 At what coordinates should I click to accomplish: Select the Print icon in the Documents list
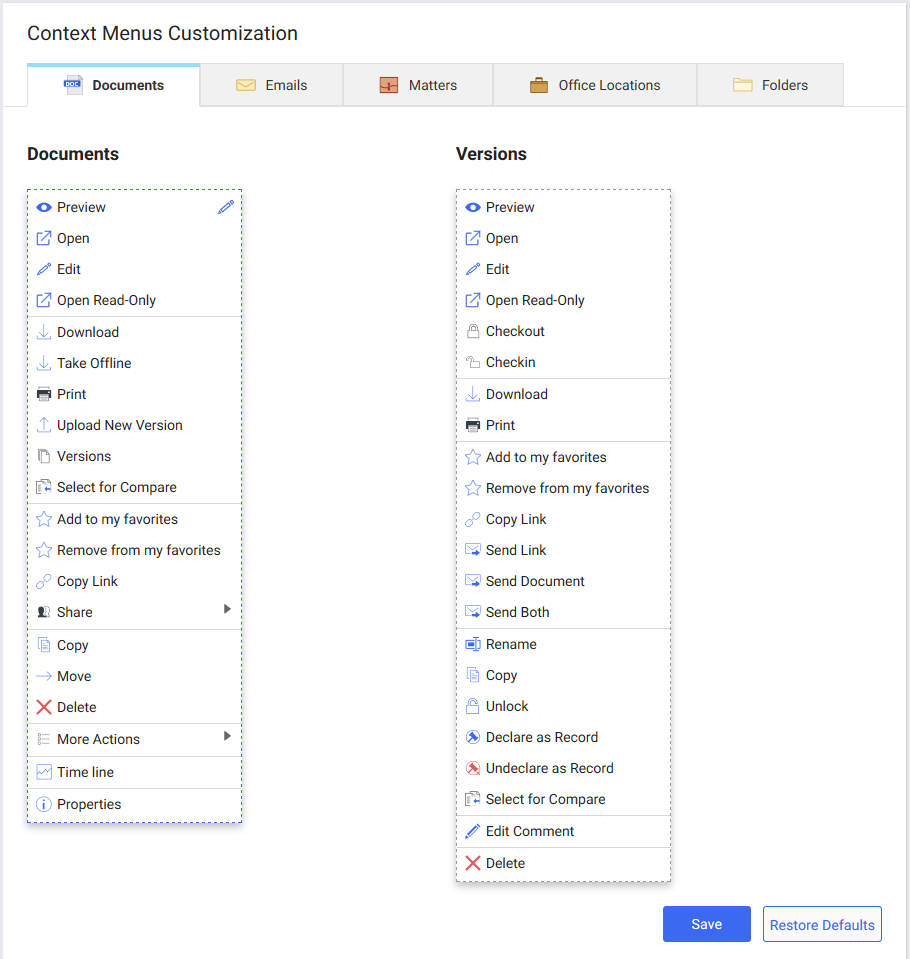(44, 394)
